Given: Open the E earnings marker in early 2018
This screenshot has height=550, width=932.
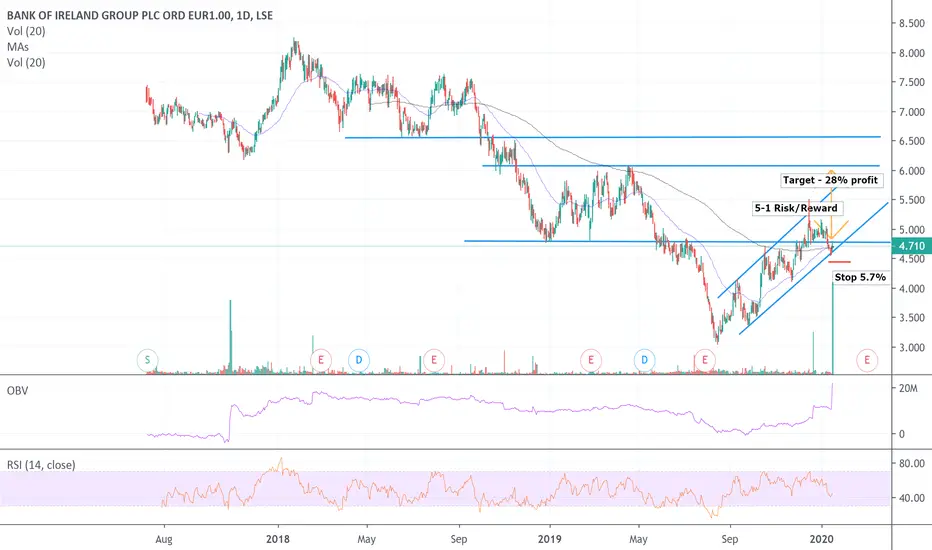Looking at the screenshot, I should [x=321, y=360].
